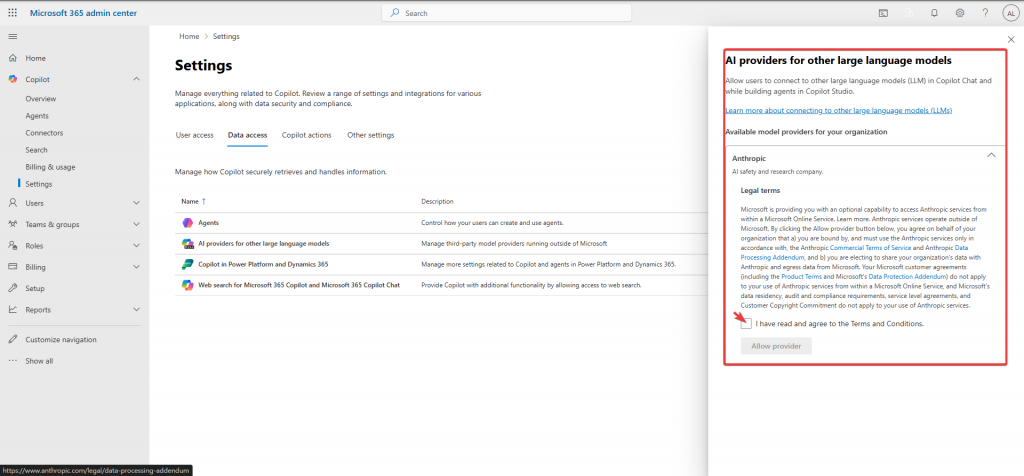Open Cloud Shell terminal icon in header
1024x476 pixels.
883,12
